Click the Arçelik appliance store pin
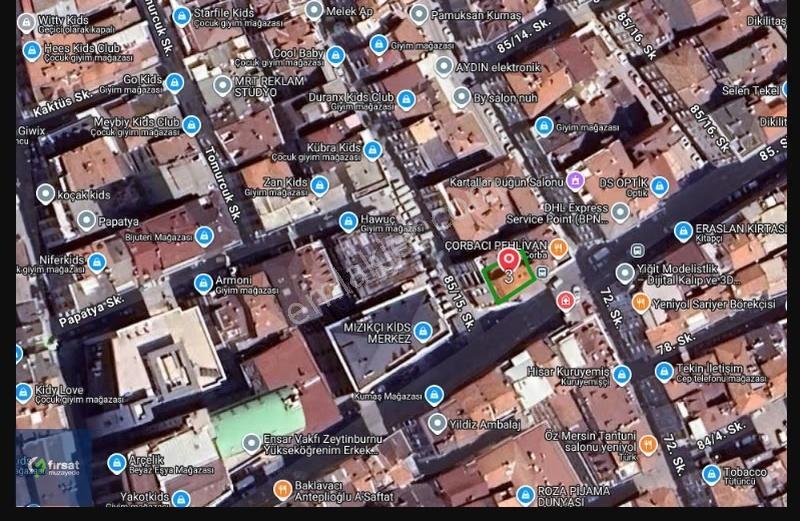 tap(117, 463)
